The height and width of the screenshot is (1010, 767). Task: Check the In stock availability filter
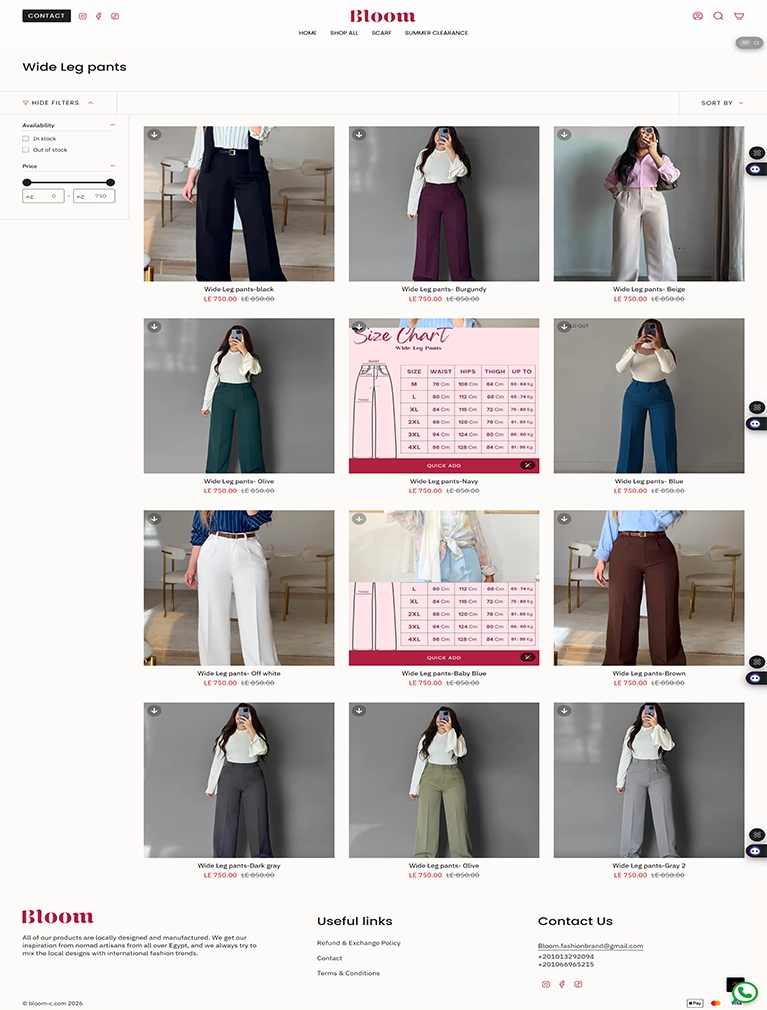pos(26,138)
